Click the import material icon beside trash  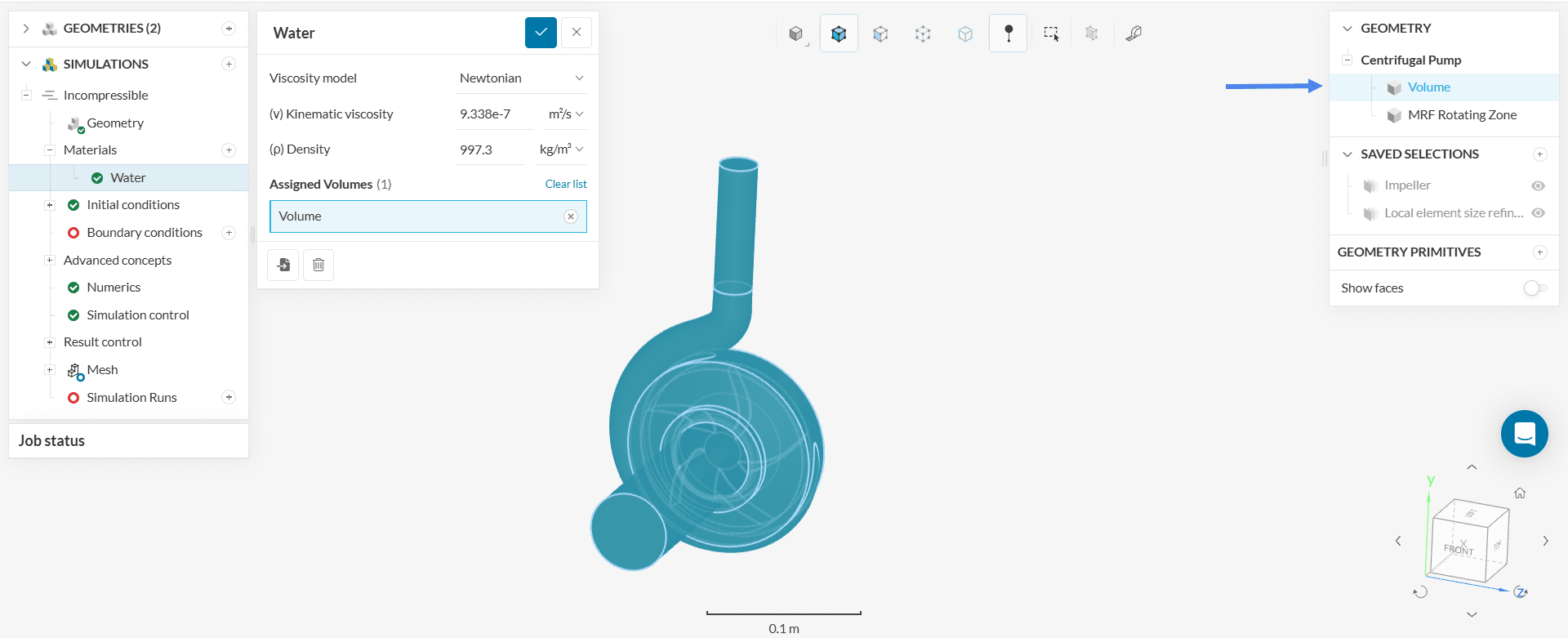283,265
